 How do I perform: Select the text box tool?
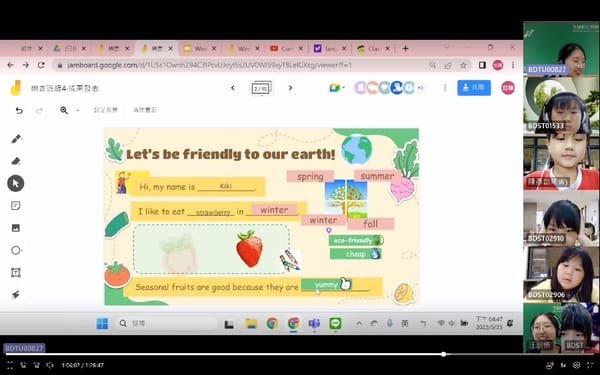[16, 272]
